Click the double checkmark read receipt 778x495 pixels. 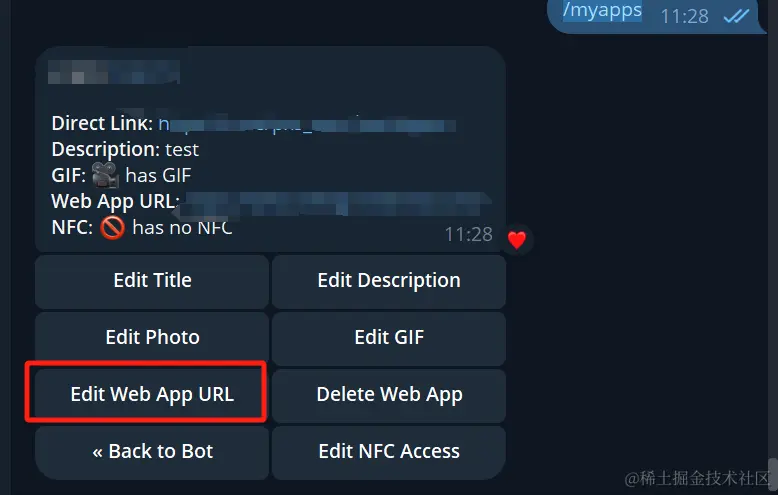pyautogui.click(x=736, y=16)
